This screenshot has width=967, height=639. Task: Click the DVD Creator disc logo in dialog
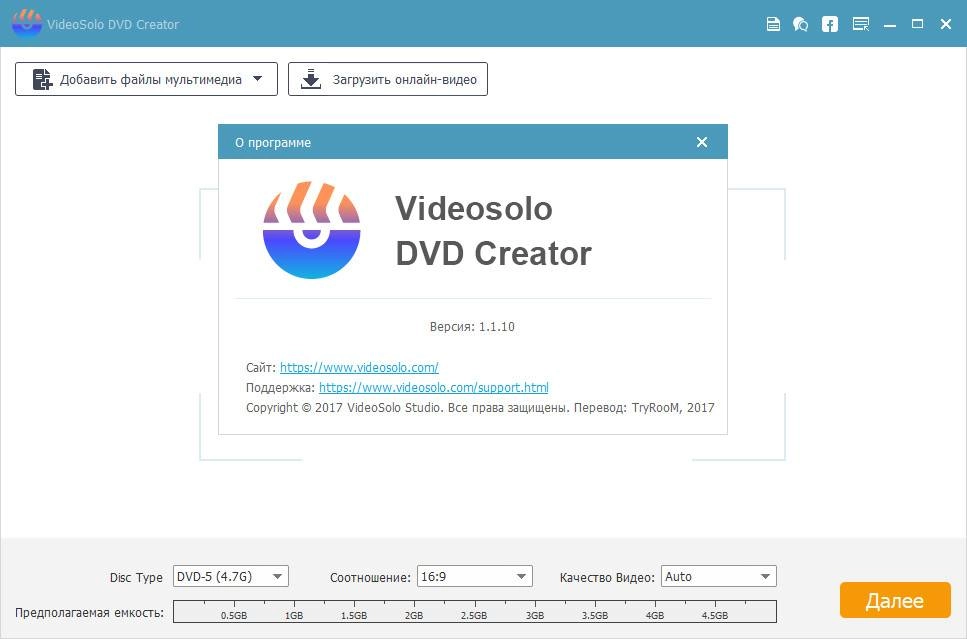[311, 230]
